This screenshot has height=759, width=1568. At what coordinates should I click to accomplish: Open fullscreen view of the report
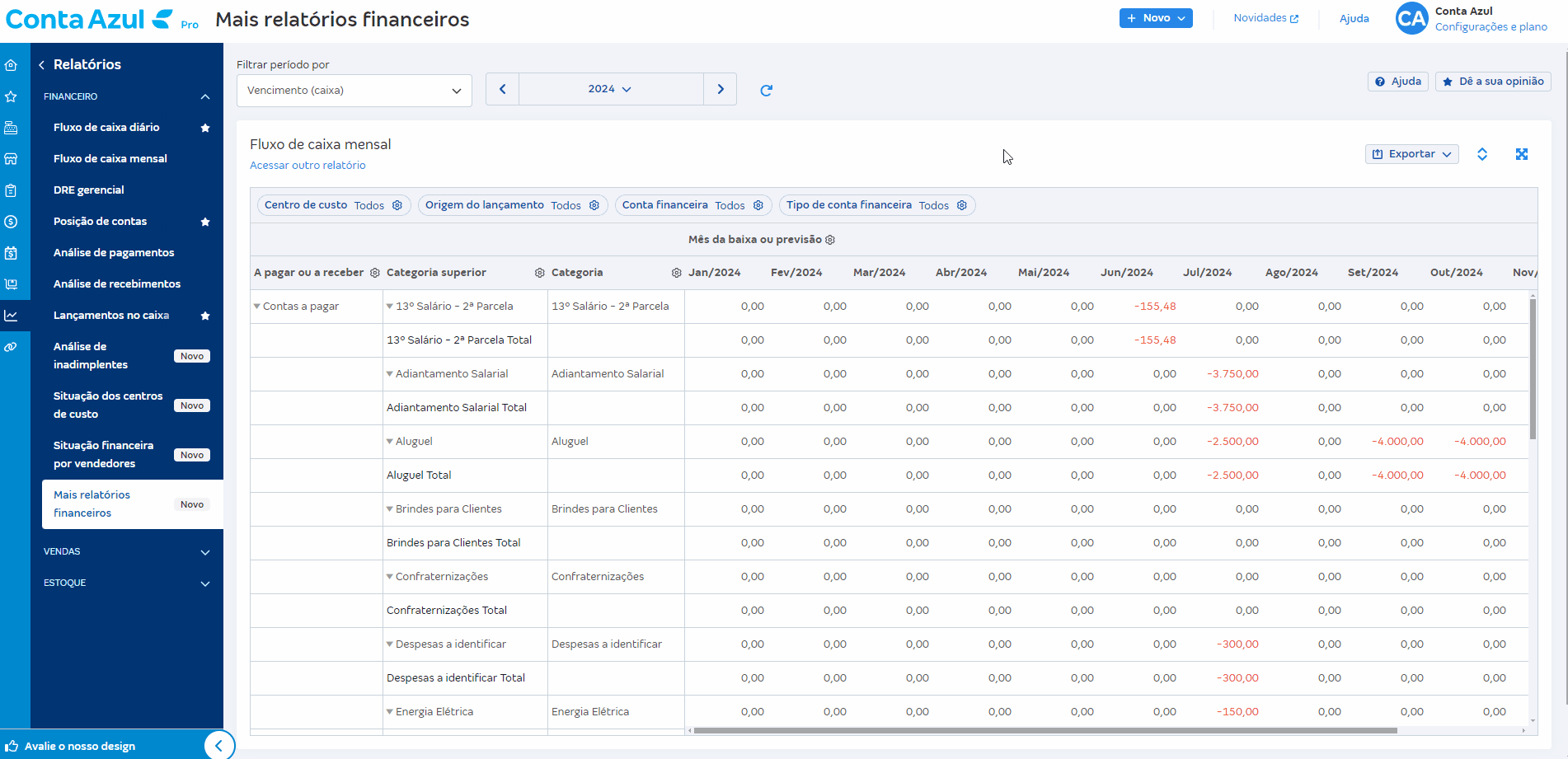1522,154
